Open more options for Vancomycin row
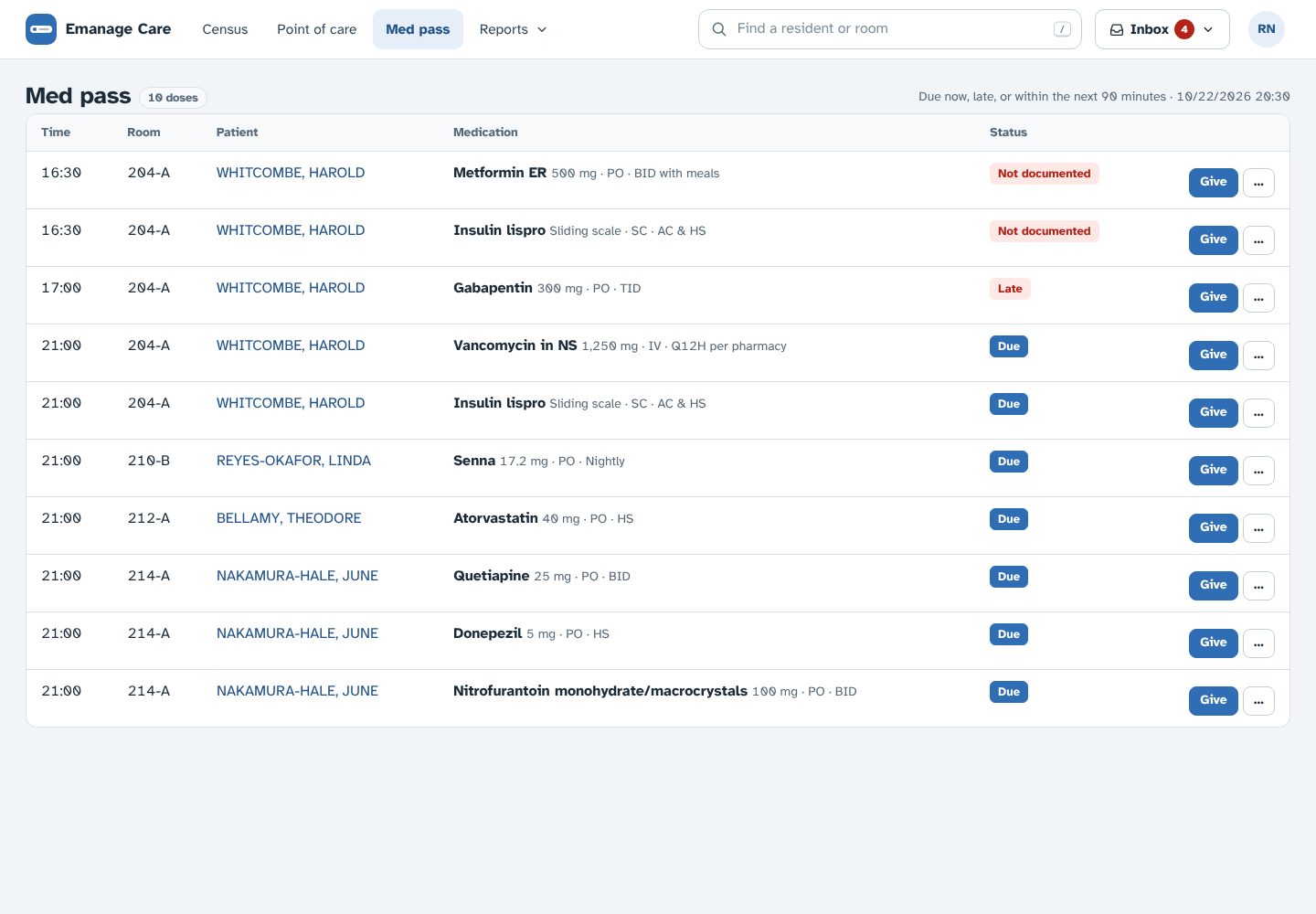The height and width of the screenshot is (914, 1316). 1258,356
